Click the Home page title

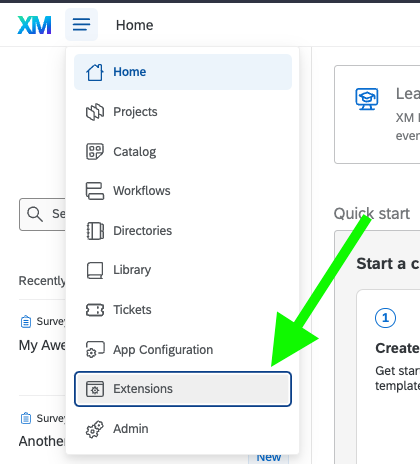point(135,25)
